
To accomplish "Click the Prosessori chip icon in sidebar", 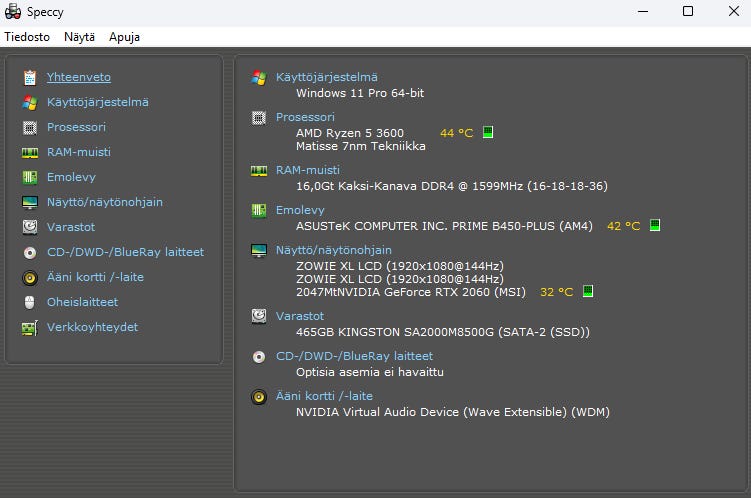I will coord(29,127).
